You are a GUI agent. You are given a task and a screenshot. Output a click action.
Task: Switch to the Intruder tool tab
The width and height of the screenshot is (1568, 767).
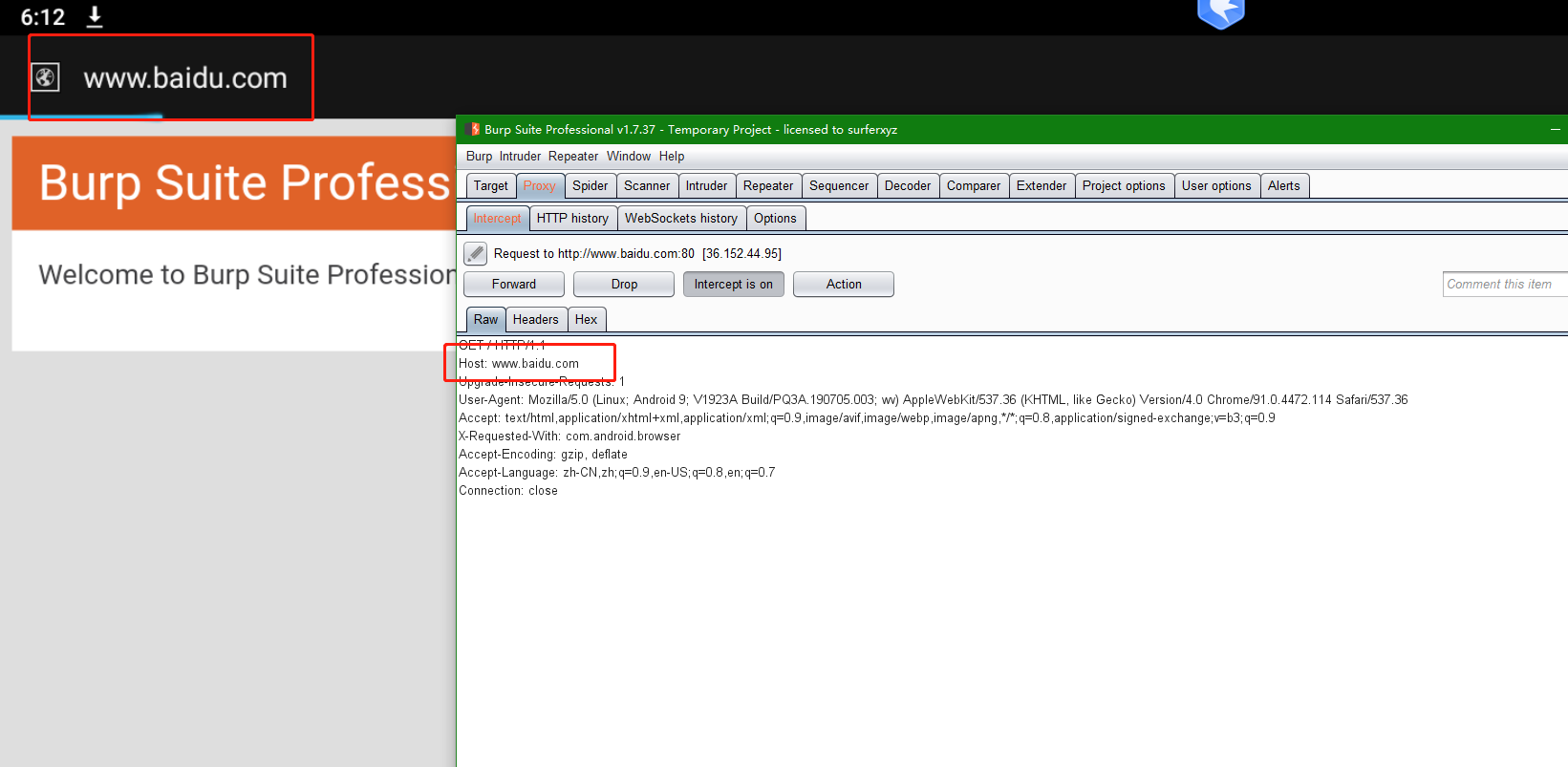click(x=707, y=186)
